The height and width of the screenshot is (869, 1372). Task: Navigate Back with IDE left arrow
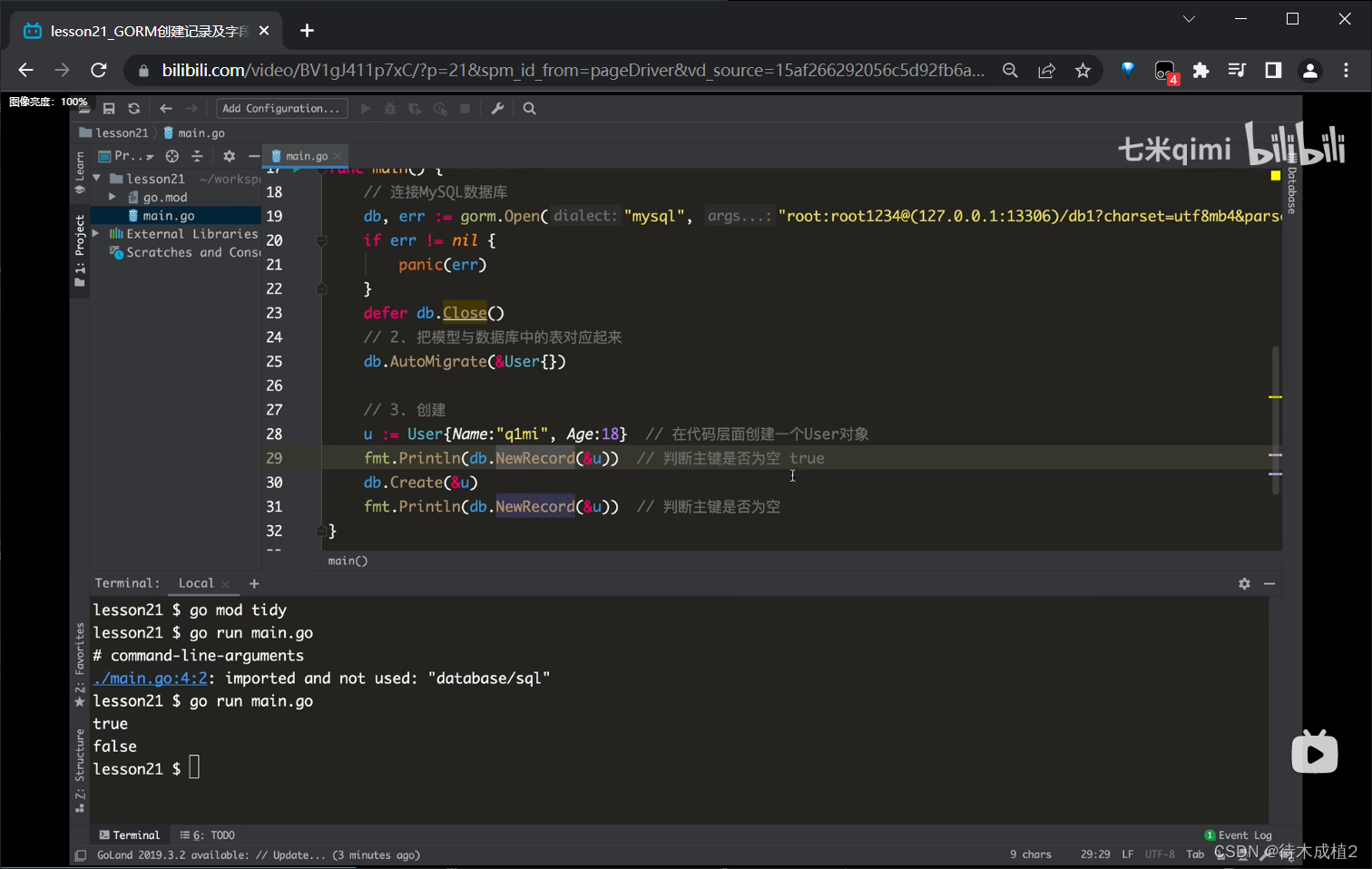click(x=166, y=109)
